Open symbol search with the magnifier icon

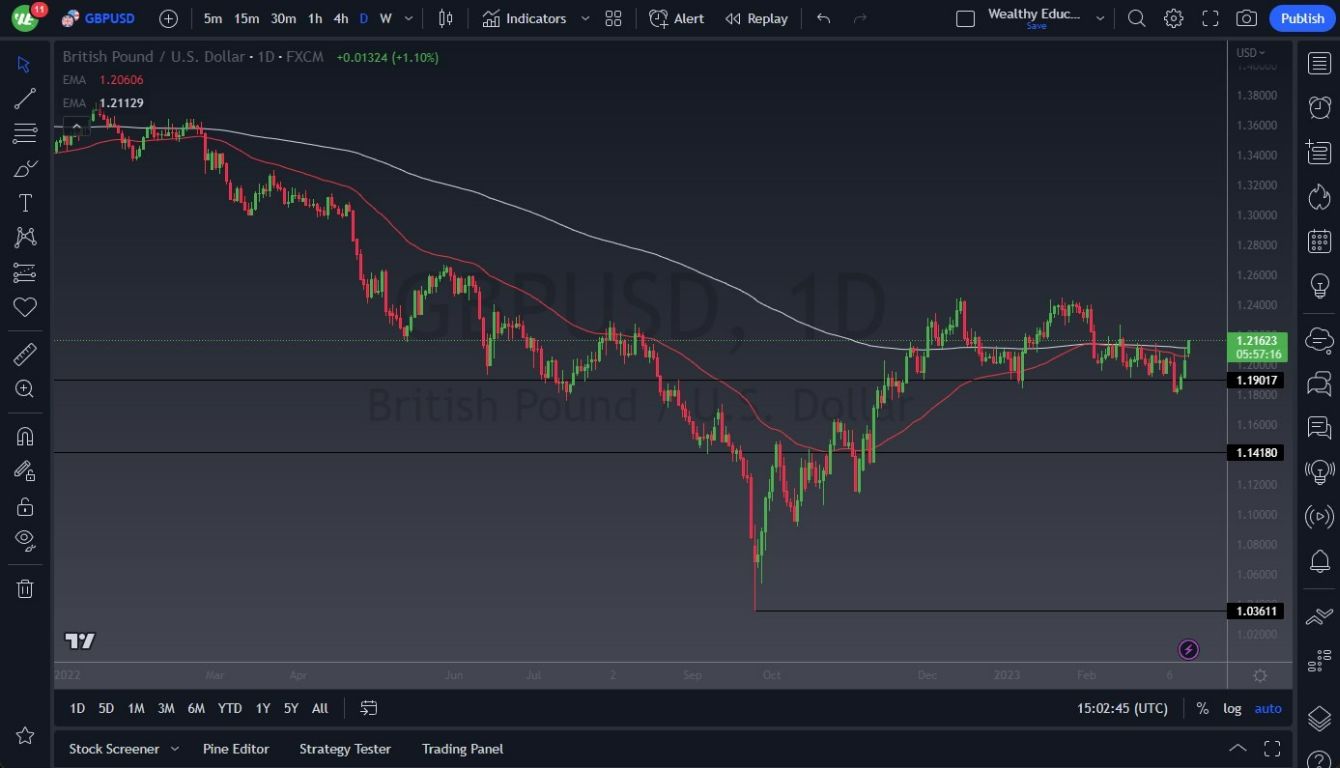point(1136,17)
